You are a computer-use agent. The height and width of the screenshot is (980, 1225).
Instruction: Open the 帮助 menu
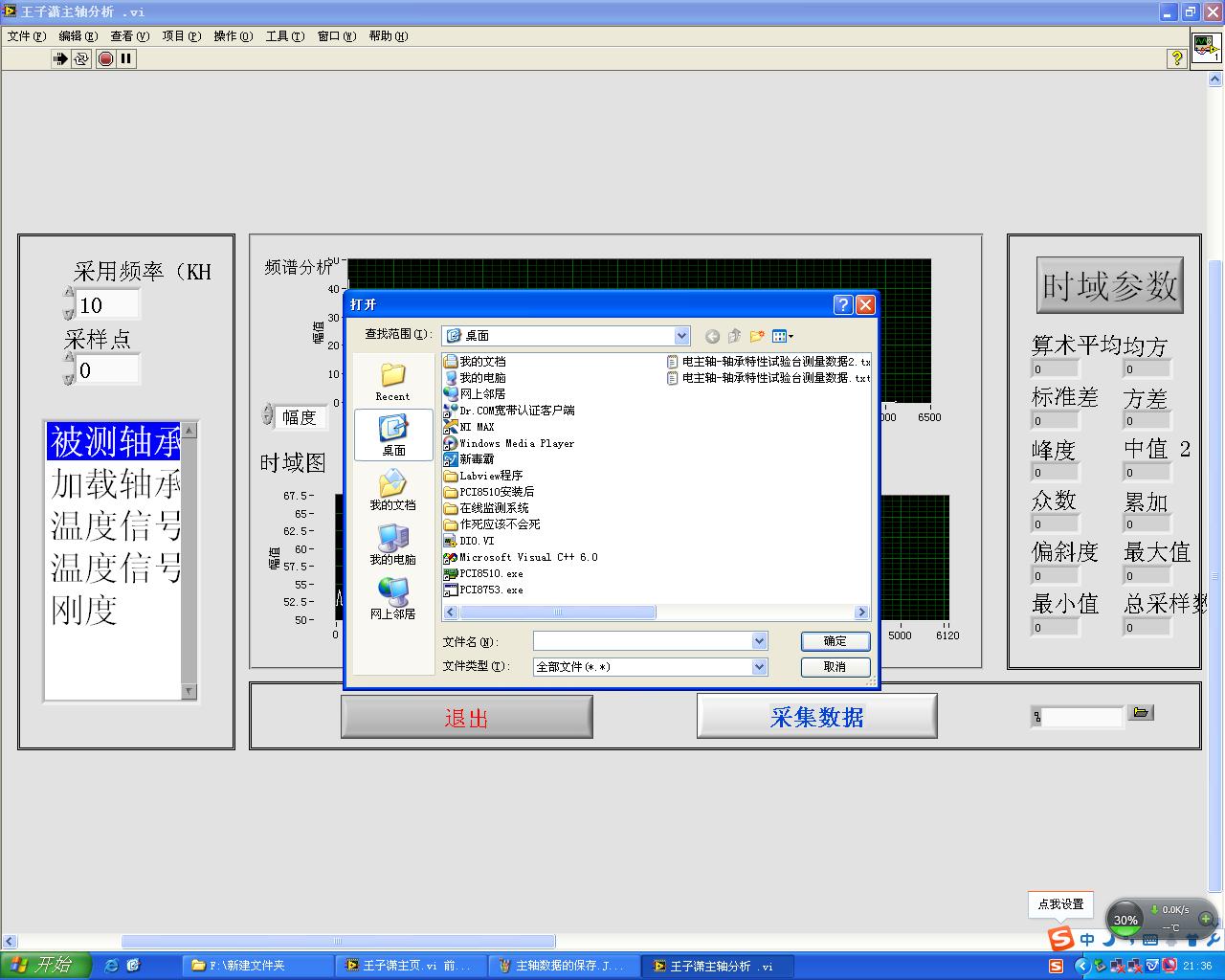point(389,36)
